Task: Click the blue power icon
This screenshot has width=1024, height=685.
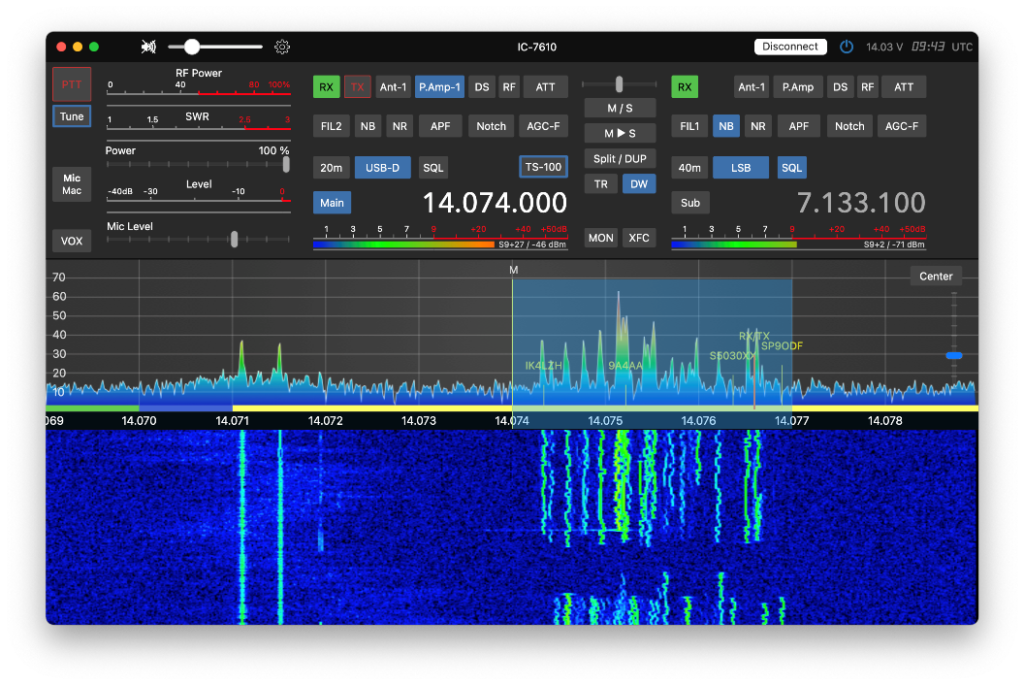Action: tap(846, 47)
